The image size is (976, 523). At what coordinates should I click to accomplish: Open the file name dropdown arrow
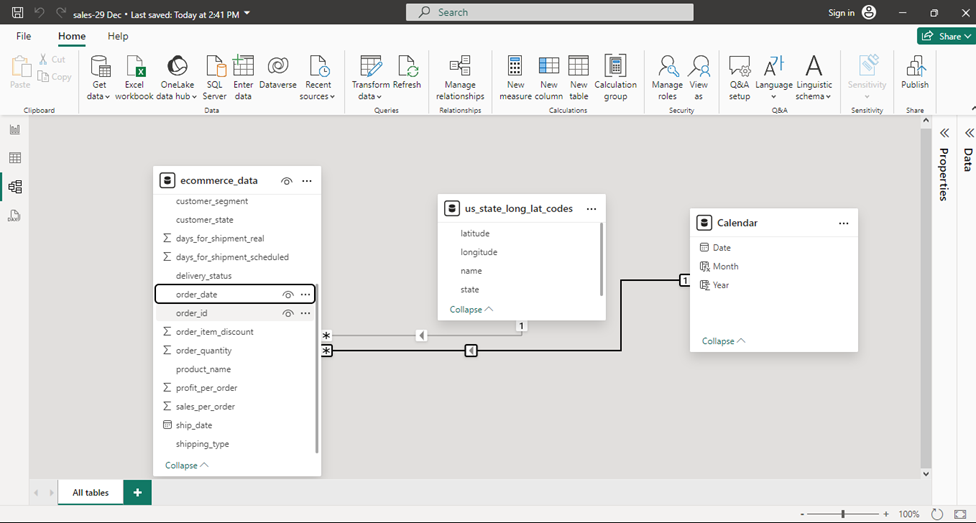click(x=248, y=13)
